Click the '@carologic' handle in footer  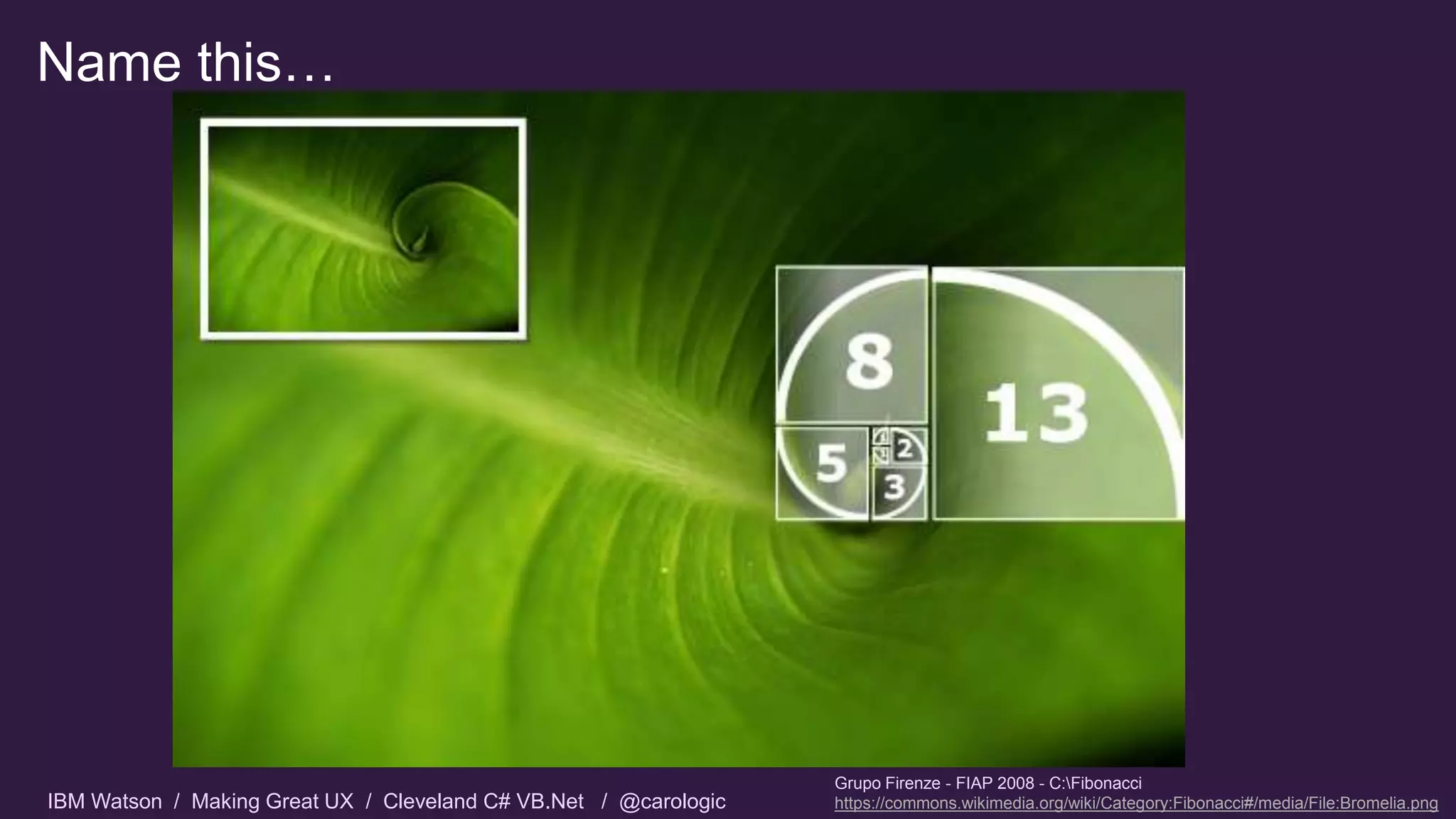point(672,801)
